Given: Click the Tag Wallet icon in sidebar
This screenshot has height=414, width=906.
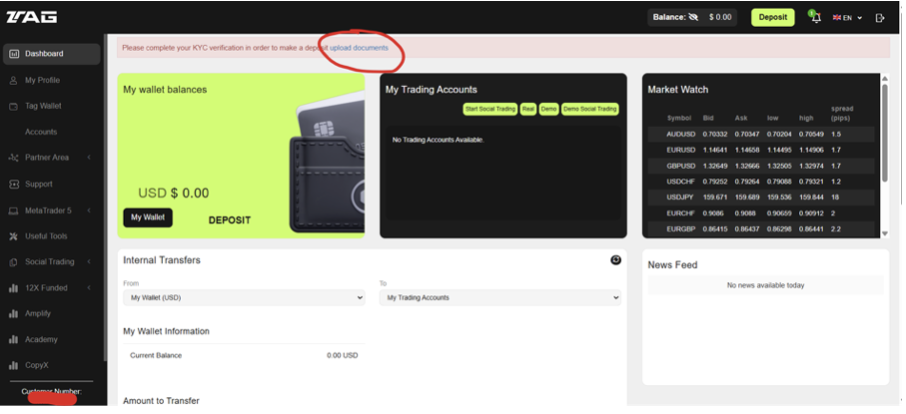Looking at the screenshot, I should click(x=14, y=106).
